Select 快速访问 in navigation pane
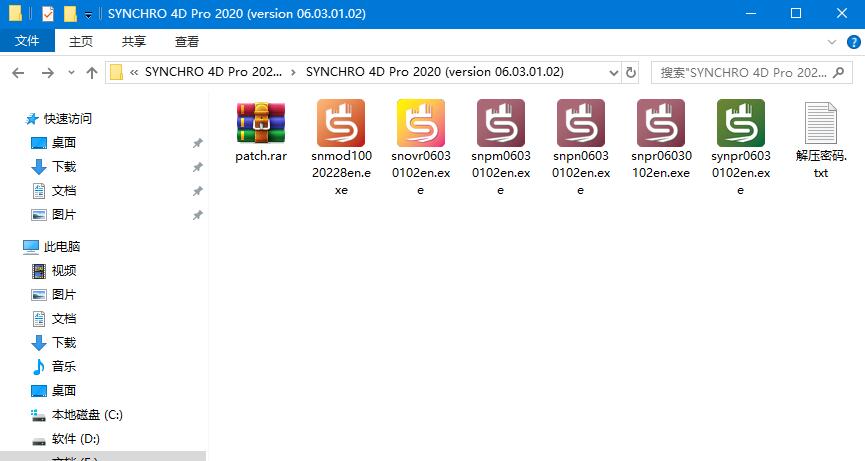 68,119
